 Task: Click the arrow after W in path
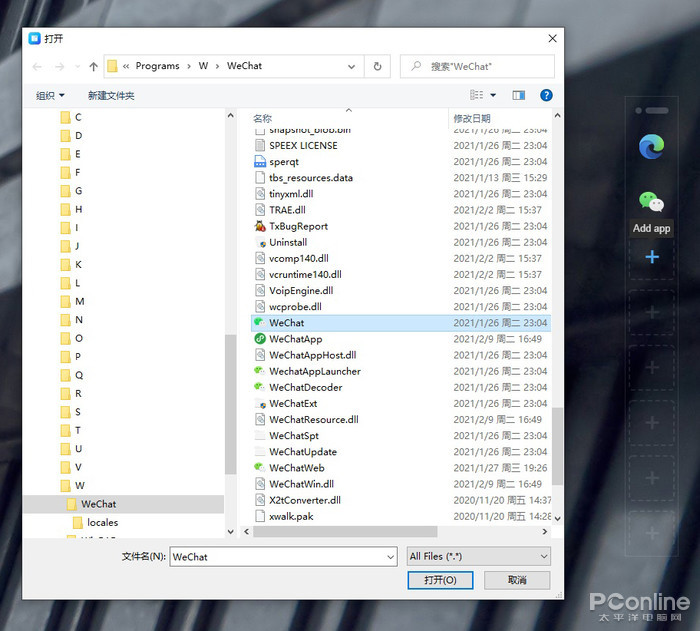(x=217, y=67)
